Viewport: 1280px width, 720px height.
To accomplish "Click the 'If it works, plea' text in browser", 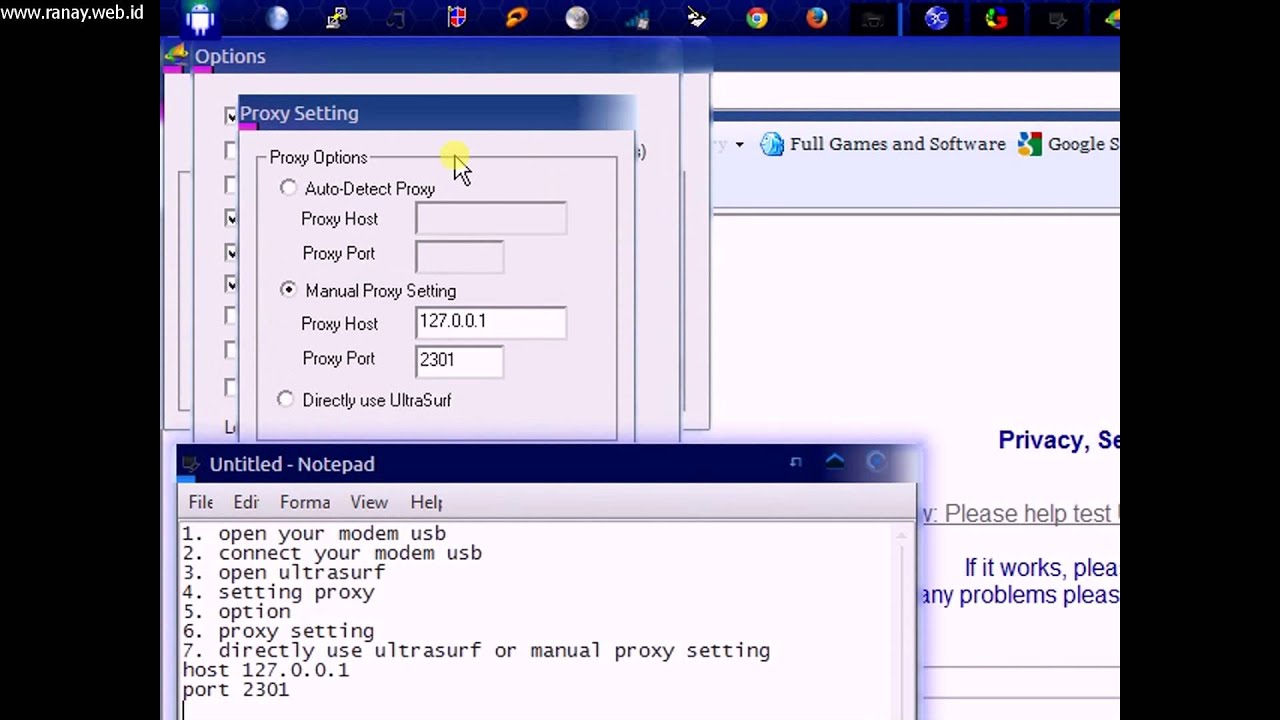I will (x=1041, y=568).
